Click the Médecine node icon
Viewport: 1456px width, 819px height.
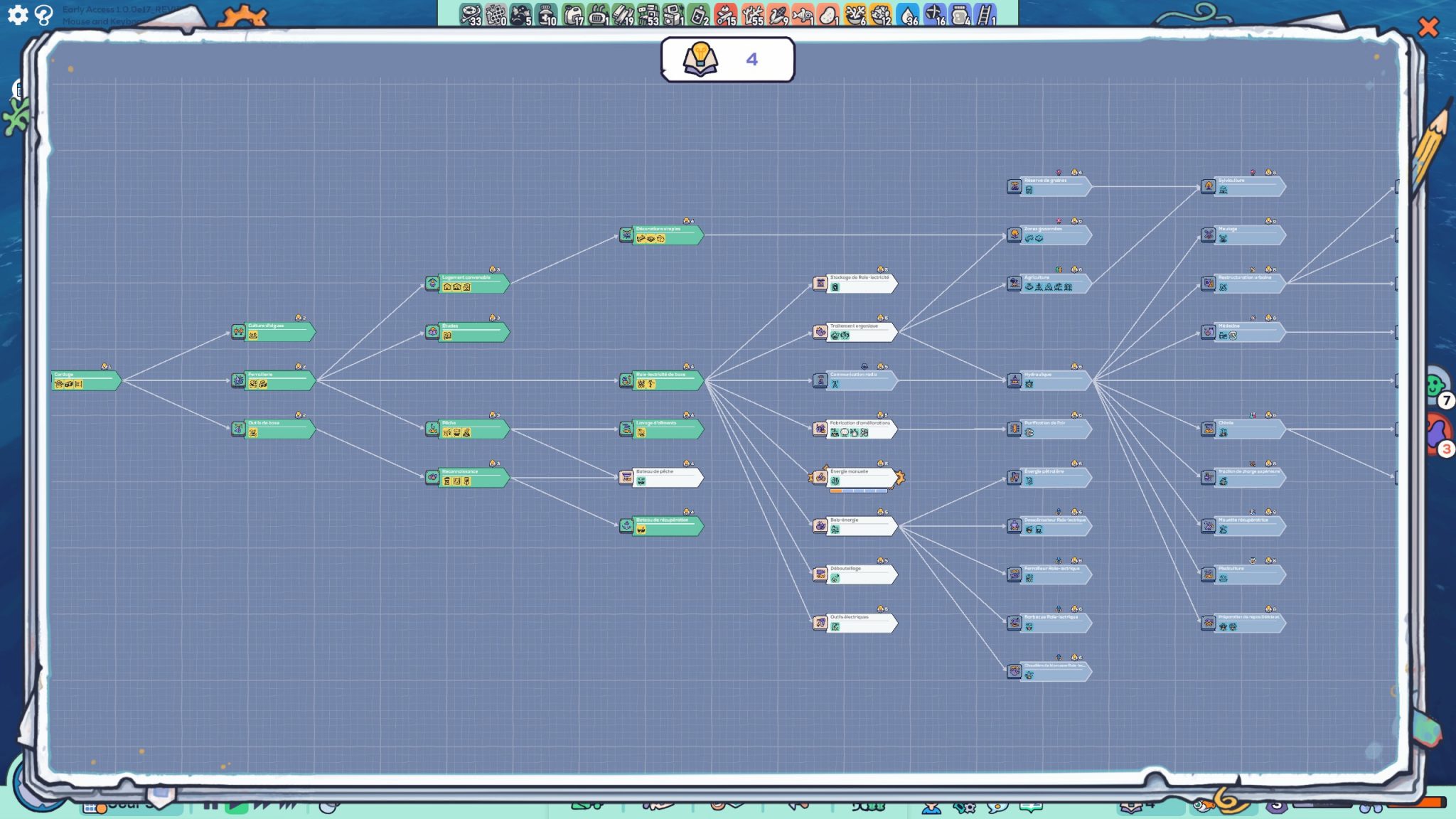(1209, 332)
